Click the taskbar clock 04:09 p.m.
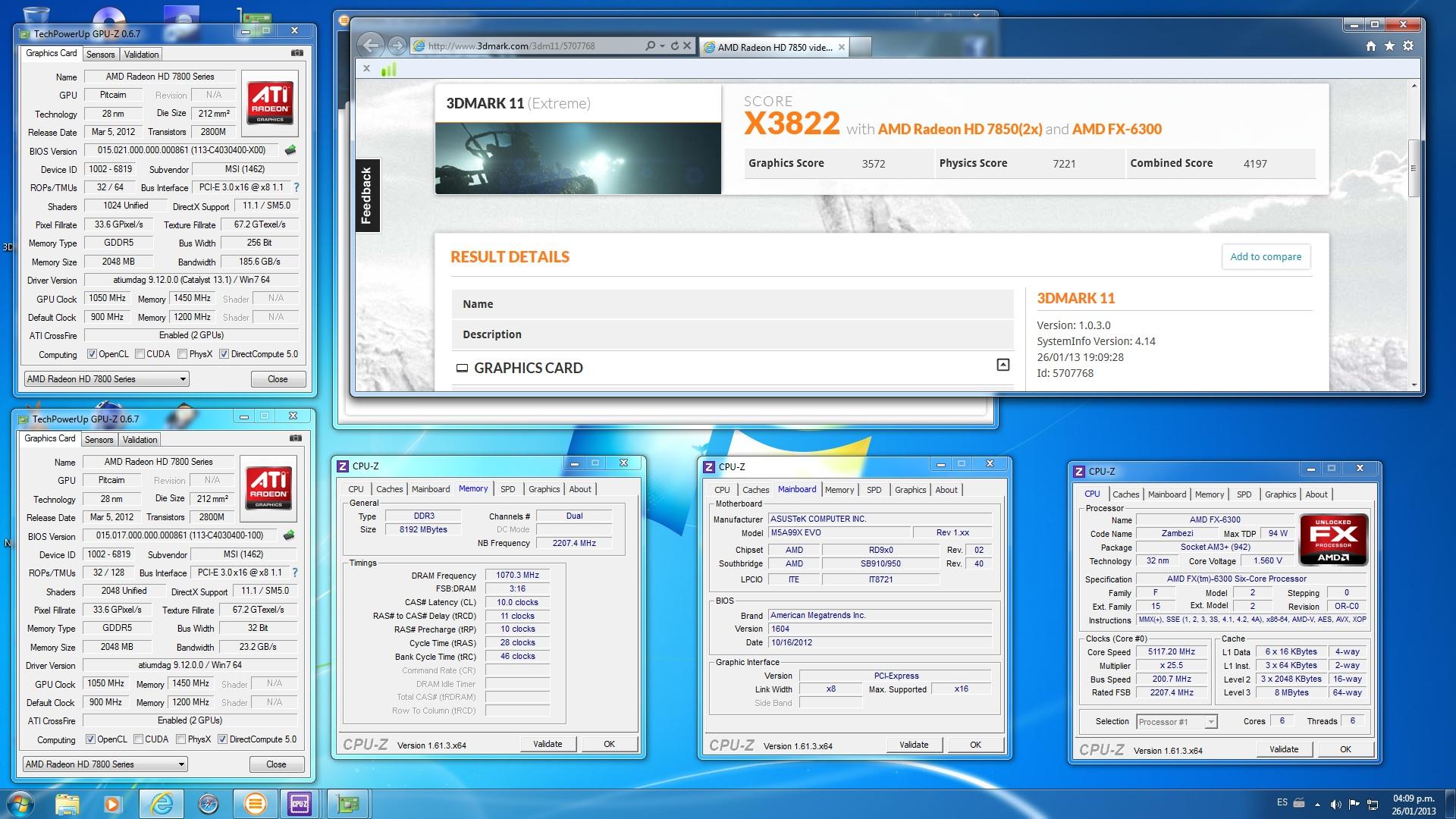 [1414, 799]
